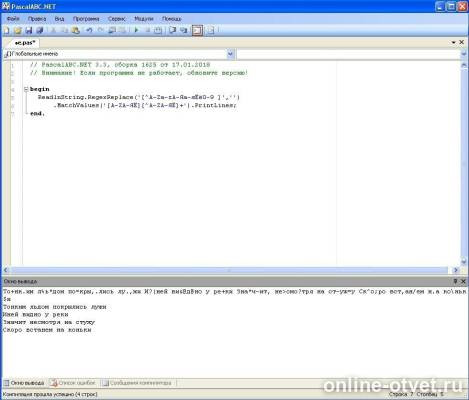Screen dimensions: 469x400
Task: Open the Файл menu
Action: [x=13, y=19]
